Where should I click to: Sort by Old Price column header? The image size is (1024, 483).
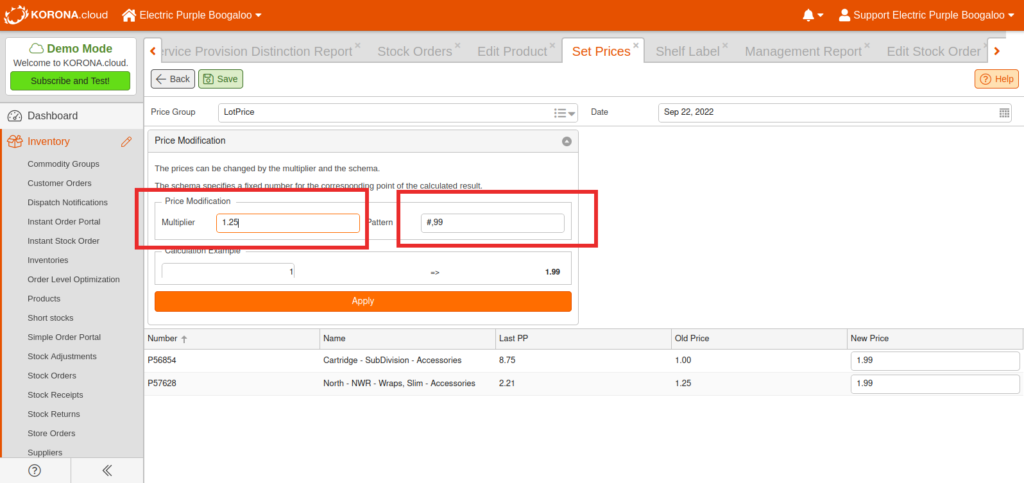click(x=759, y=339)
